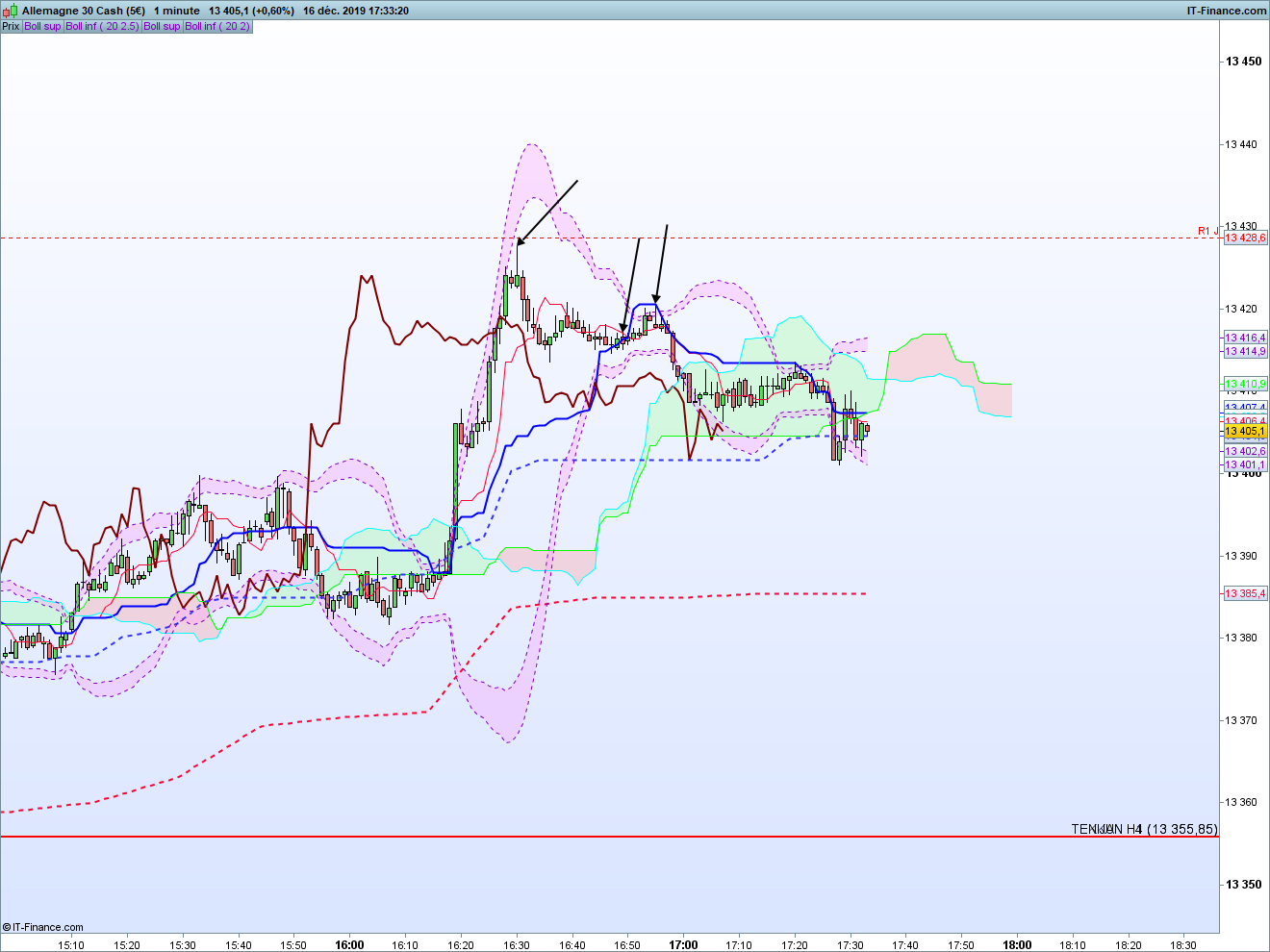The width and height of the screenshot is (1270, 952).
Task: Click the red R1 J price tag 13 428,6
Action: pos(1246,238)
